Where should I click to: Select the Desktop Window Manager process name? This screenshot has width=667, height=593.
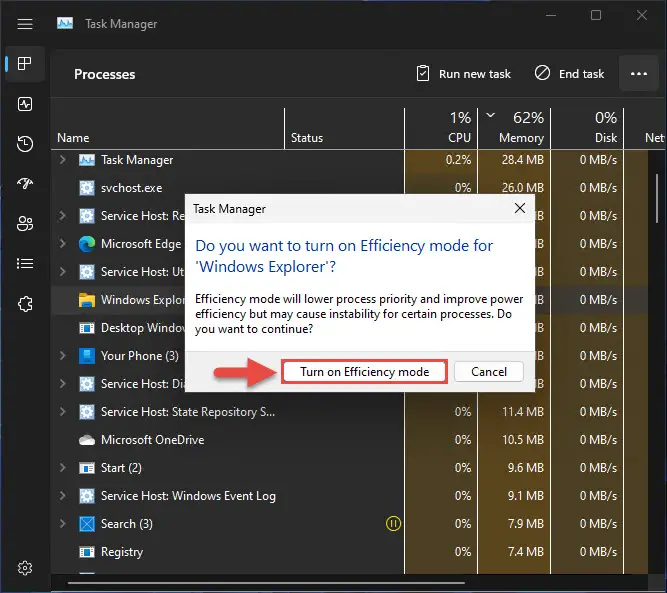(x=143, y=328)
